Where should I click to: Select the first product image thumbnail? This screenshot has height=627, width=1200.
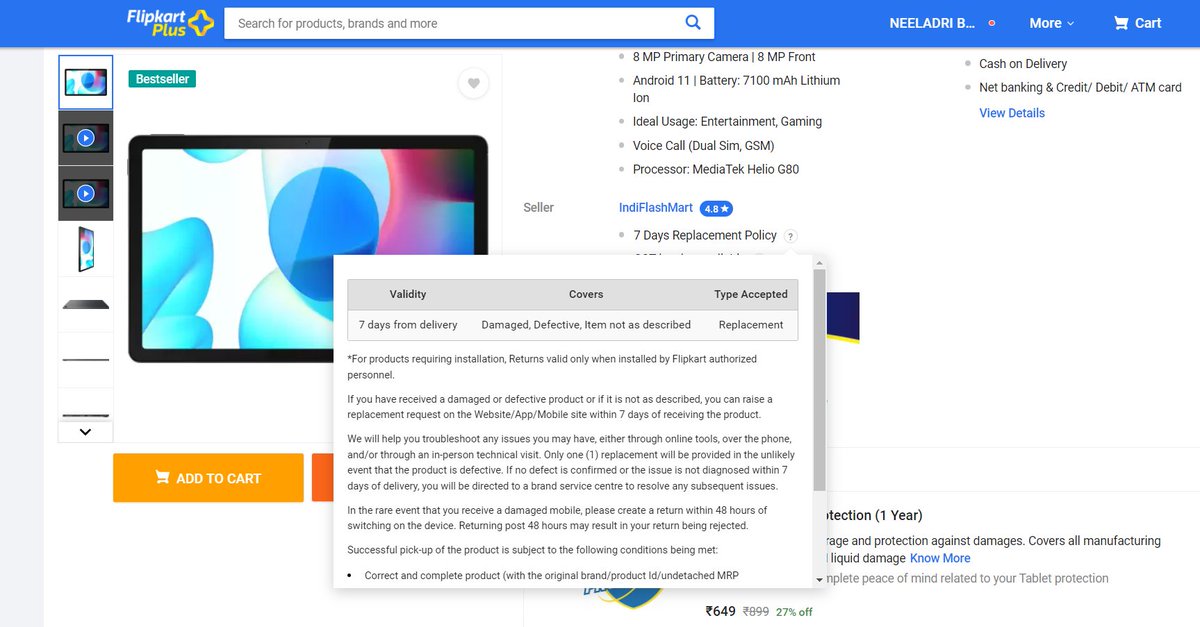point(85,83)
